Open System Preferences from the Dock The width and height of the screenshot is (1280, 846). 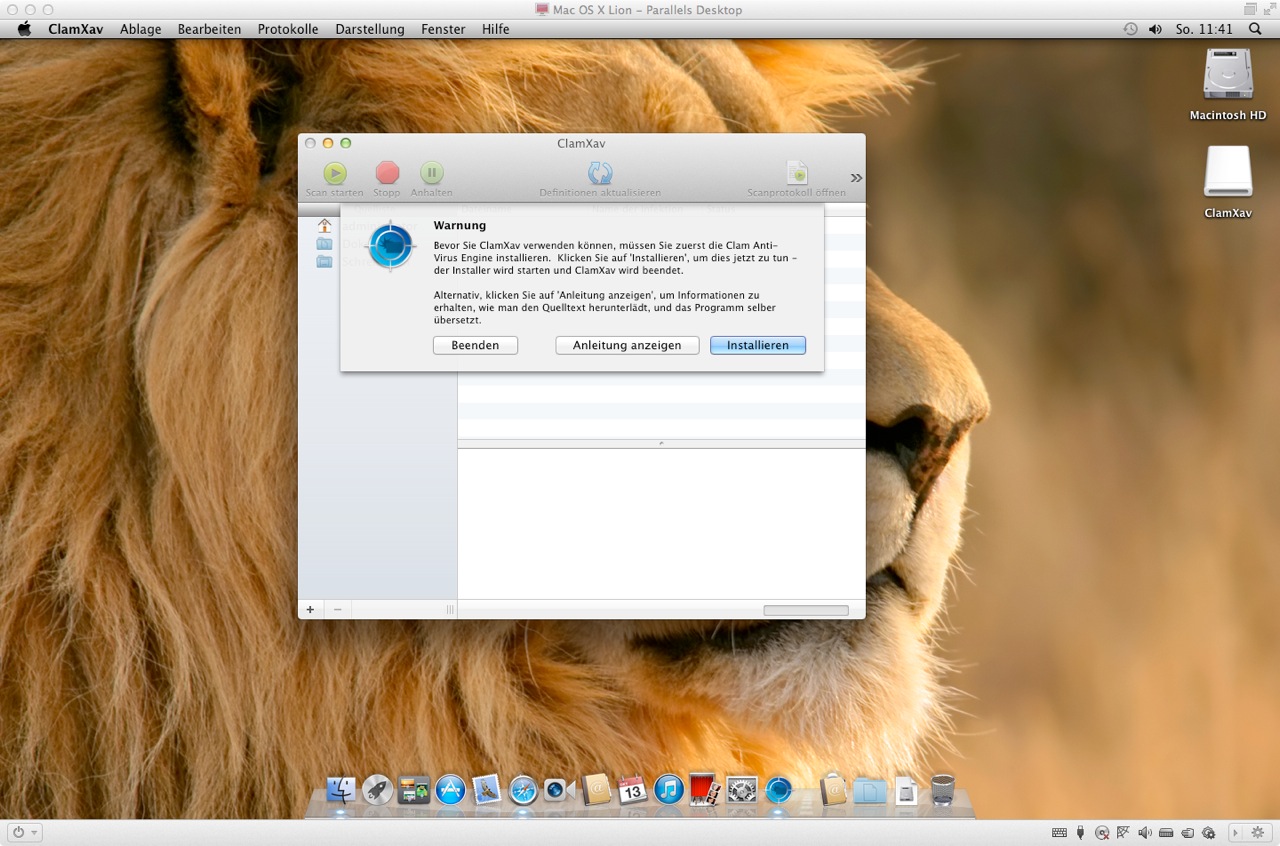click(742, 790)
